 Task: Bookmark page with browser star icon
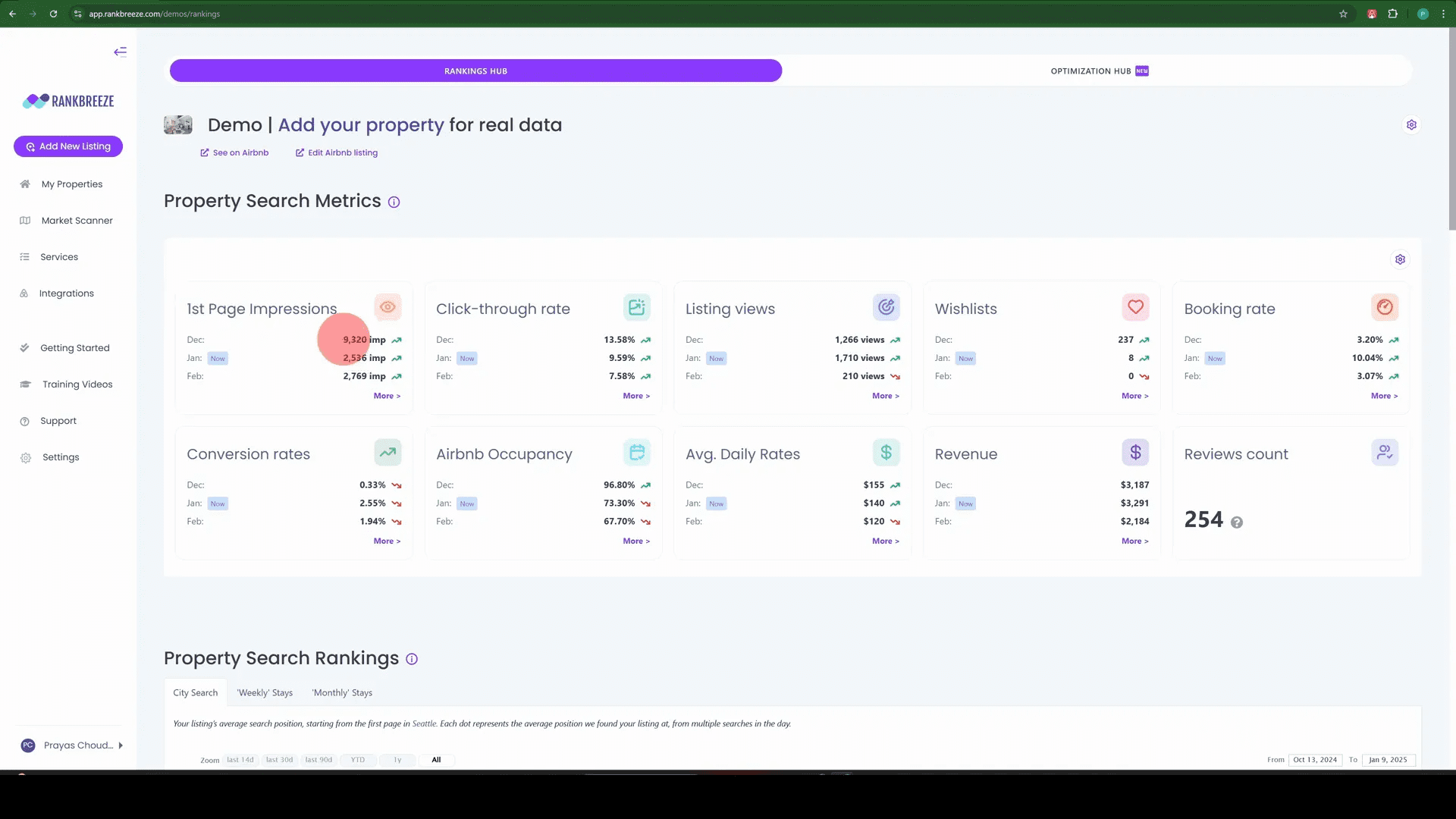(1343, 14)
